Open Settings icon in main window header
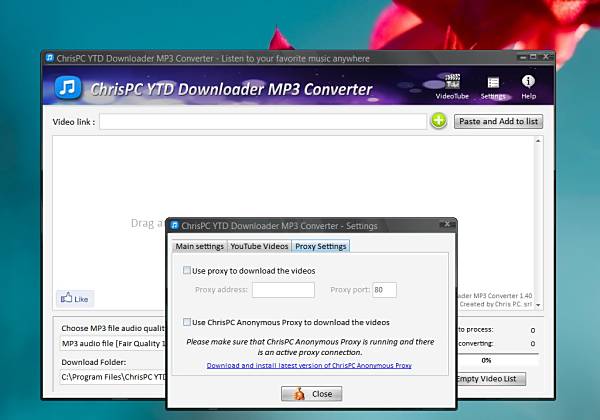This screenshot has height=420, width=600. click(493, 88)
